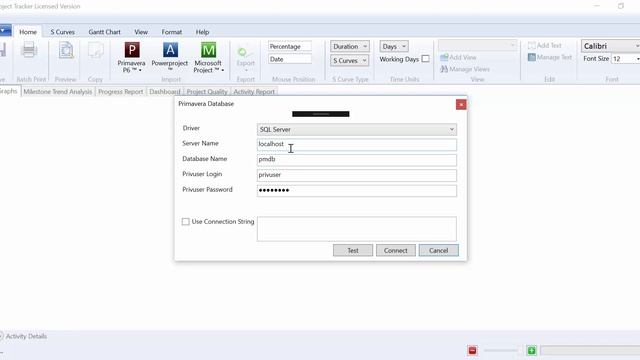Open the Duration dropdown
The height and width of the screenshot is (360, 640).
pos(349,46)
